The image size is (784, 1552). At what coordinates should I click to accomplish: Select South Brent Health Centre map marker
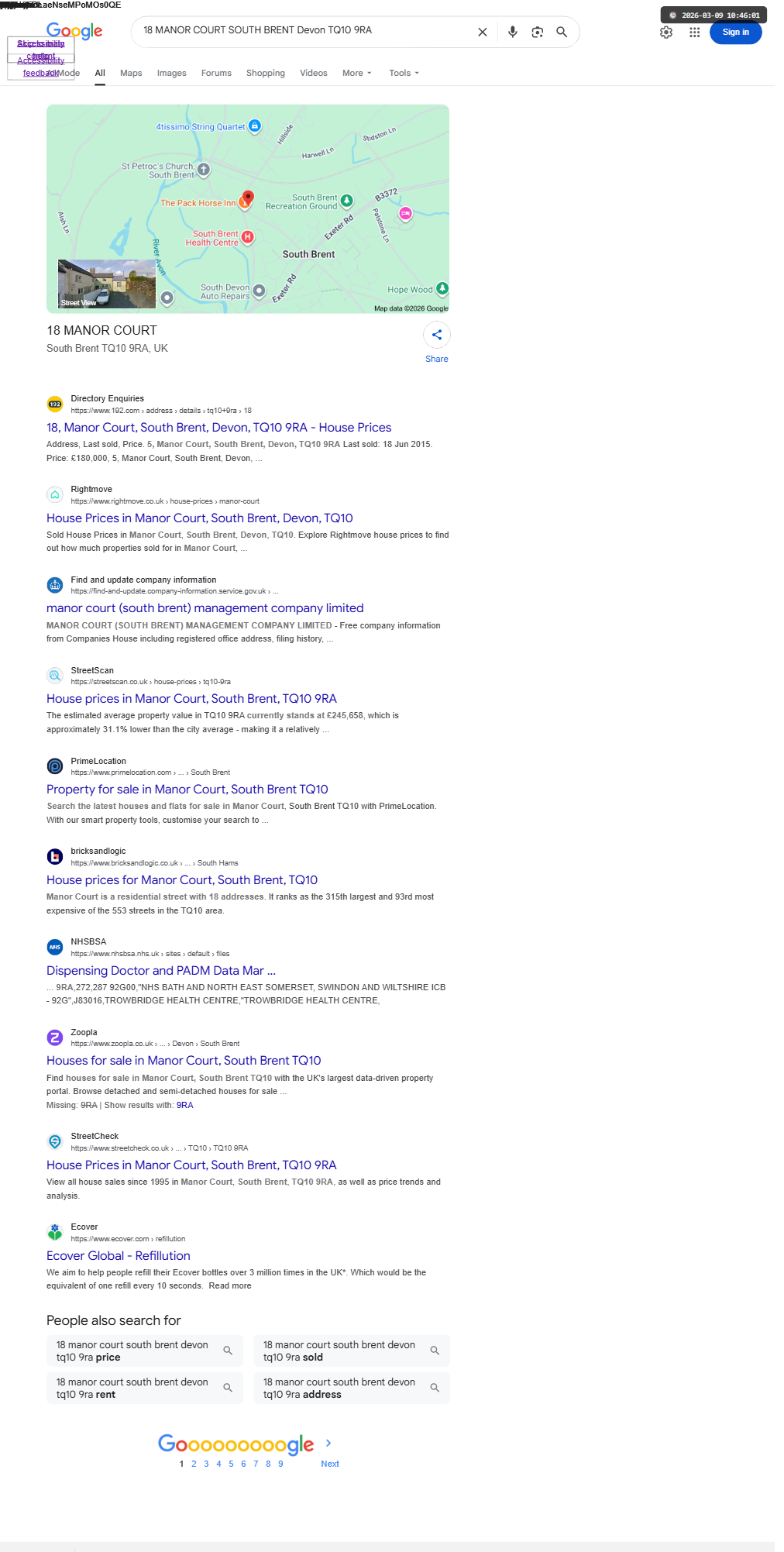pos(247,236)
